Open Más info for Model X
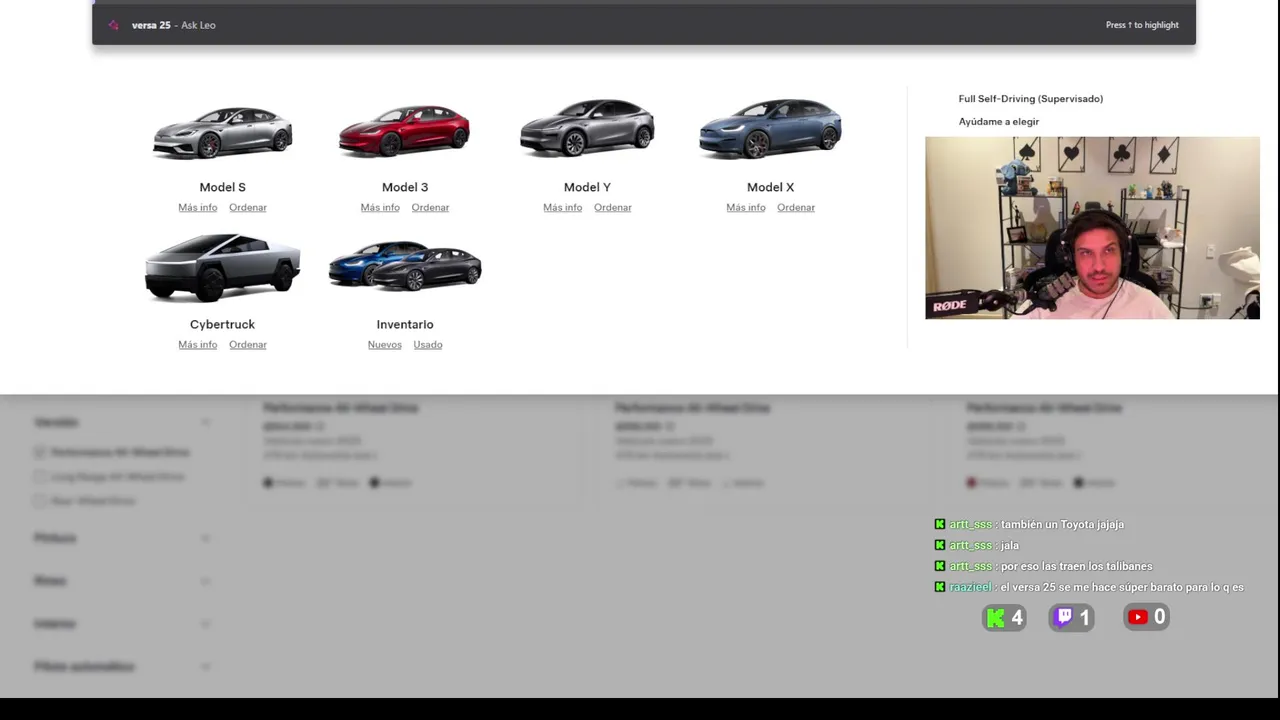Viewport: 1280px width, 720px height. [745, 207]
